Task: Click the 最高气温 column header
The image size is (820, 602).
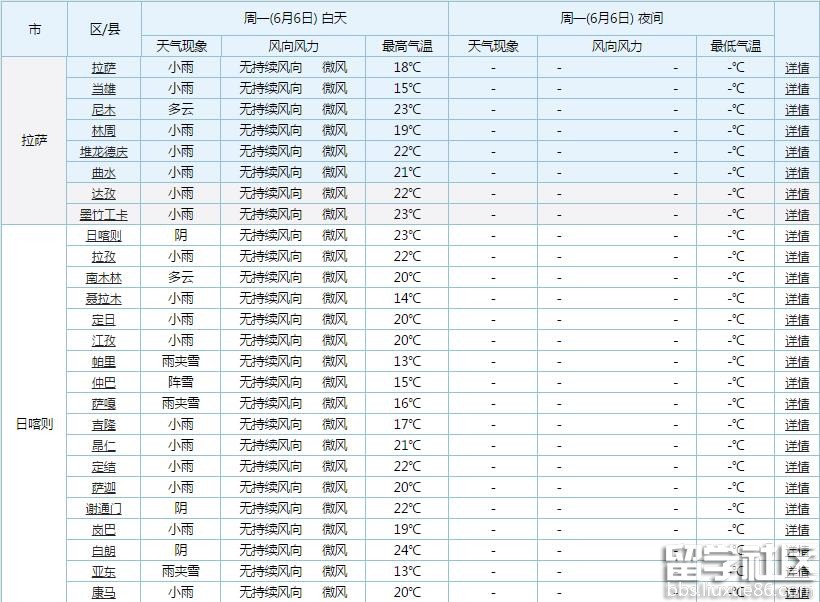Action: click(x=407, y=46)
